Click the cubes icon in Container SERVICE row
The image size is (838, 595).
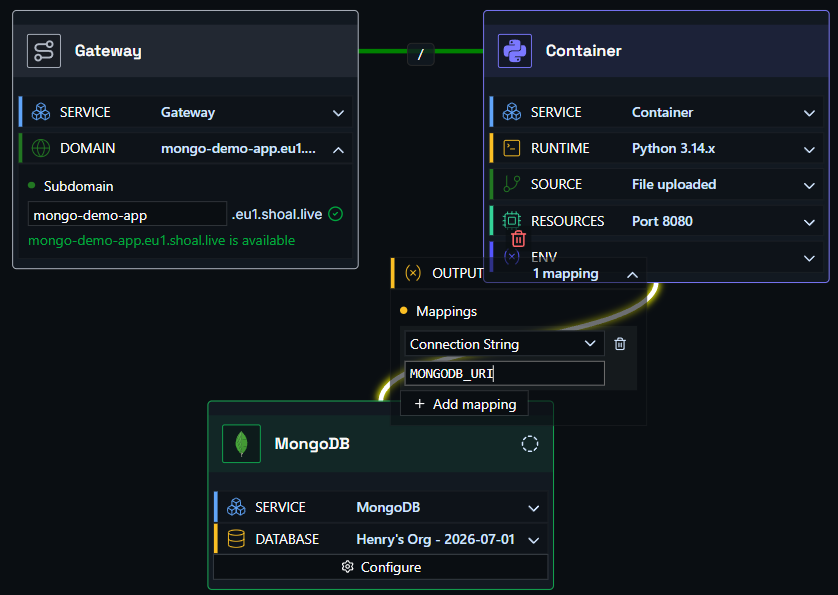pos(512,112)
